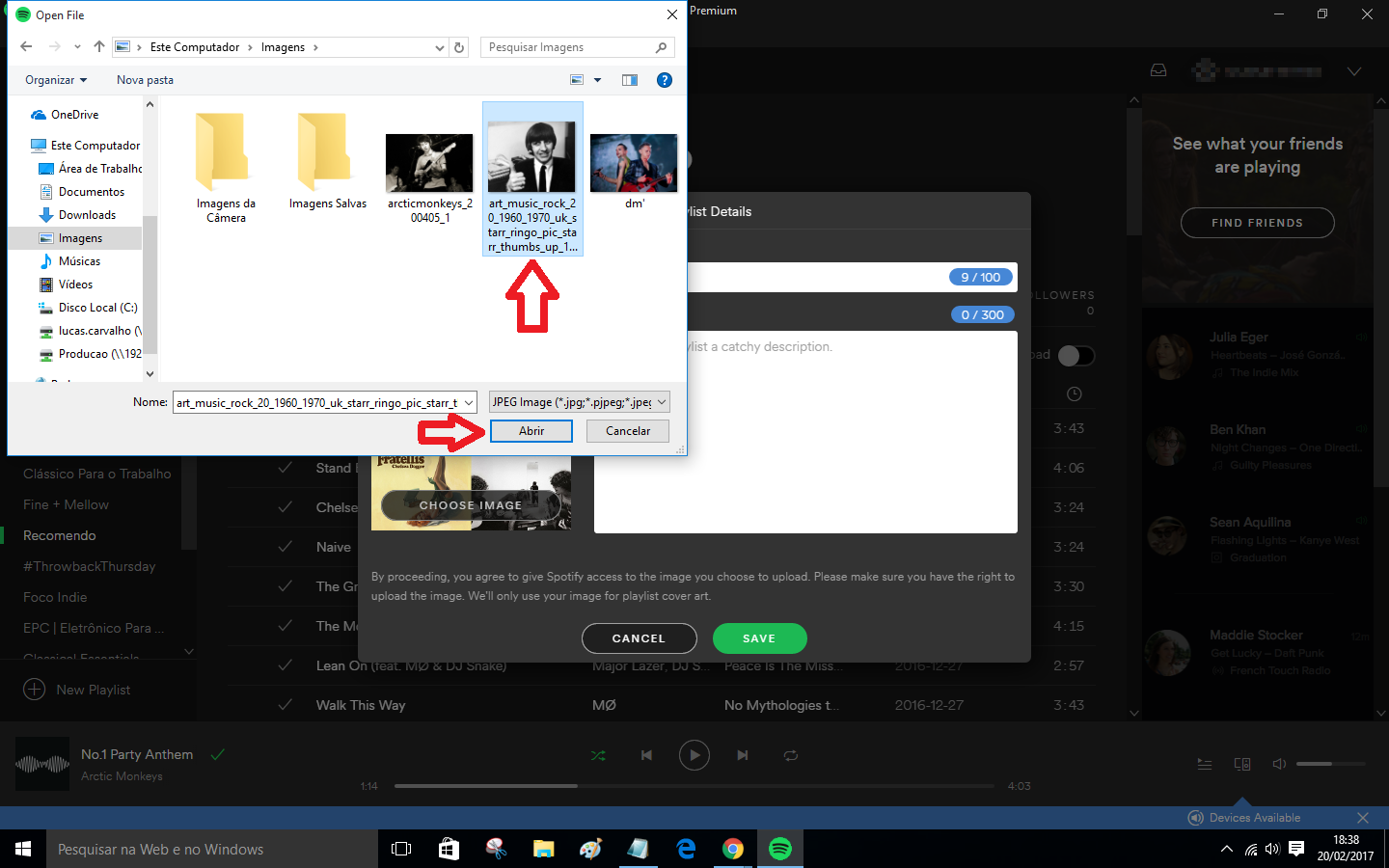Click CHOOSE IMAGE on playlist cover
This screenshot has width=1389, height=868.
tap(471, 505)
